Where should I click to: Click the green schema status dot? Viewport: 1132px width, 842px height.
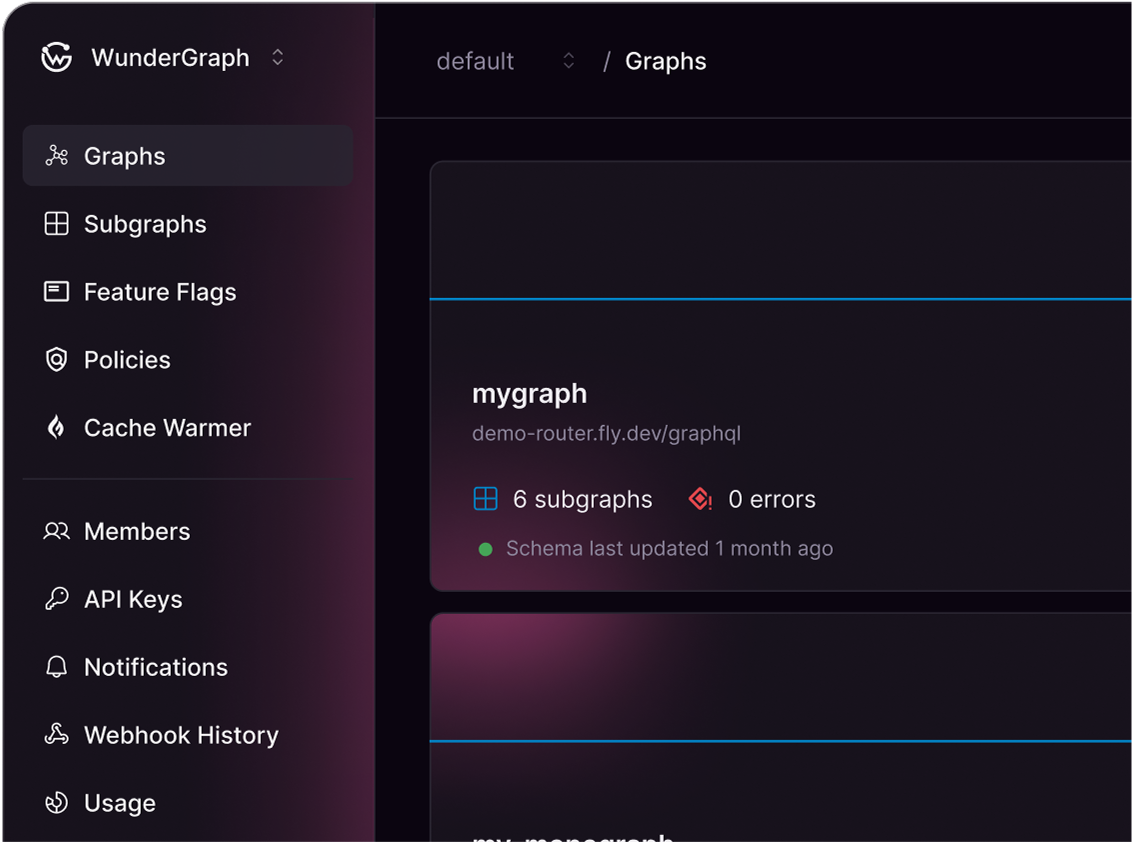coord(486,550)
